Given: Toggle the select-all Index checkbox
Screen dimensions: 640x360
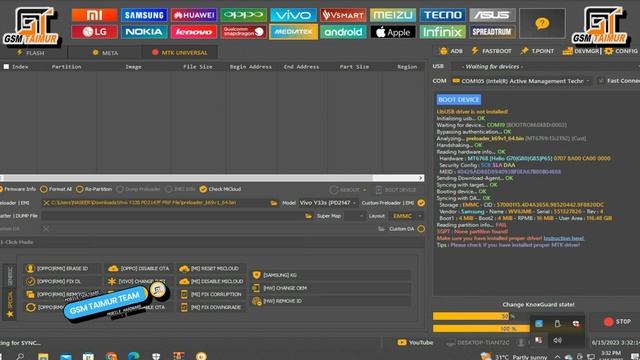Looking at the screenshot, I should coord(6,67).
